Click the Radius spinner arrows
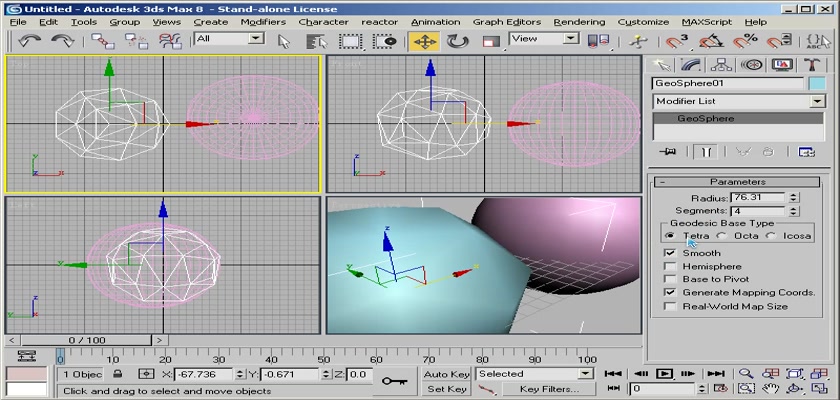This screenshot has width=840, height=400. coord(793,198)
